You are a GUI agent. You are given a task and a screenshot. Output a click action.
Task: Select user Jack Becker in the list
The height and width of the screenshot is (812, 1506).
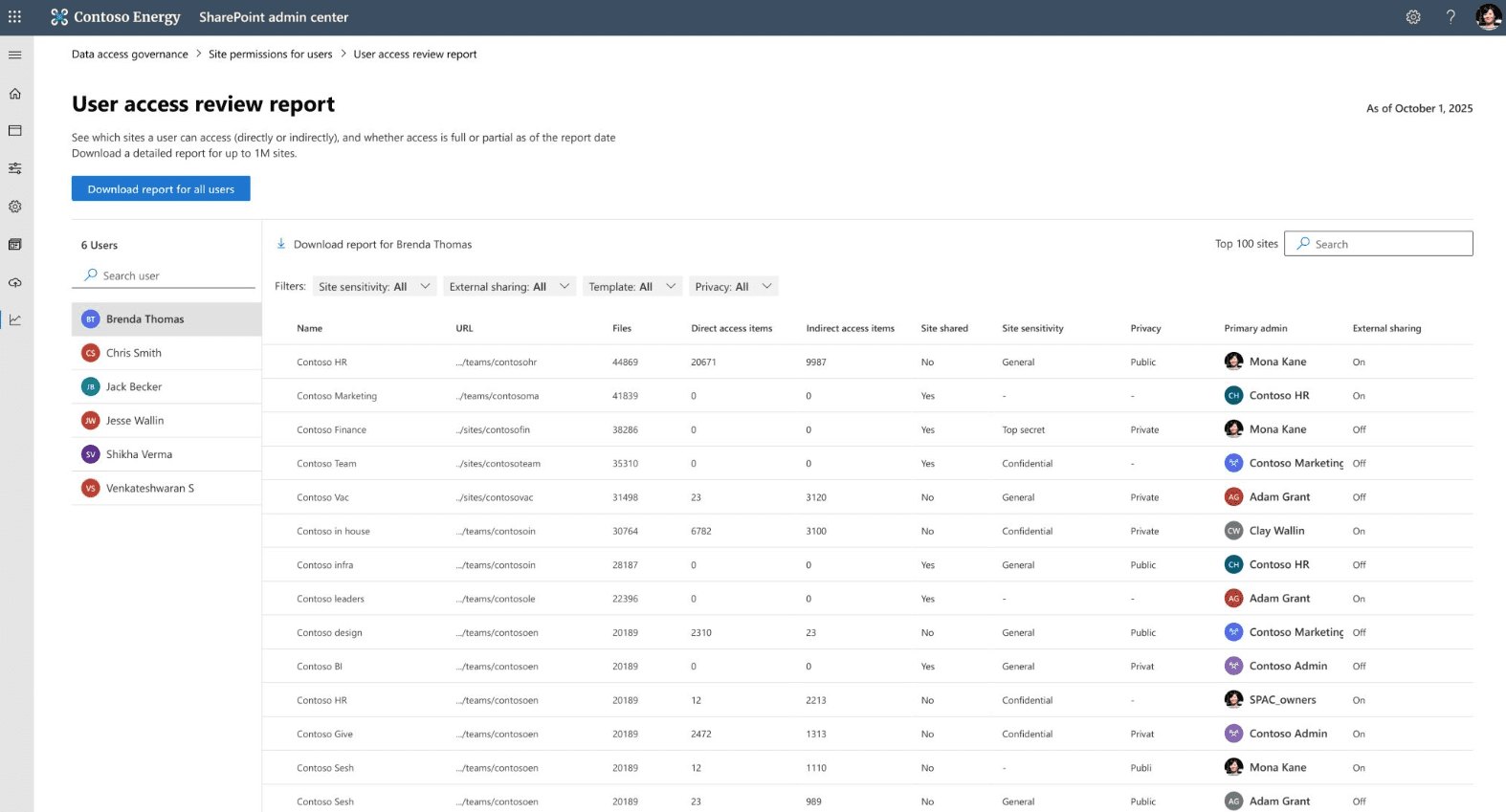pyautogui.click(x=166, y=386)
